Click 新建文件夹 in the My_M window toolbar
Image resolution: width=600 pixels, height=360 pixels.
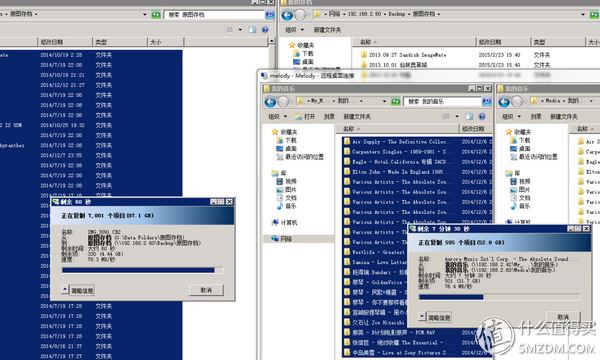pyautogui.click(x=357, y=116)
